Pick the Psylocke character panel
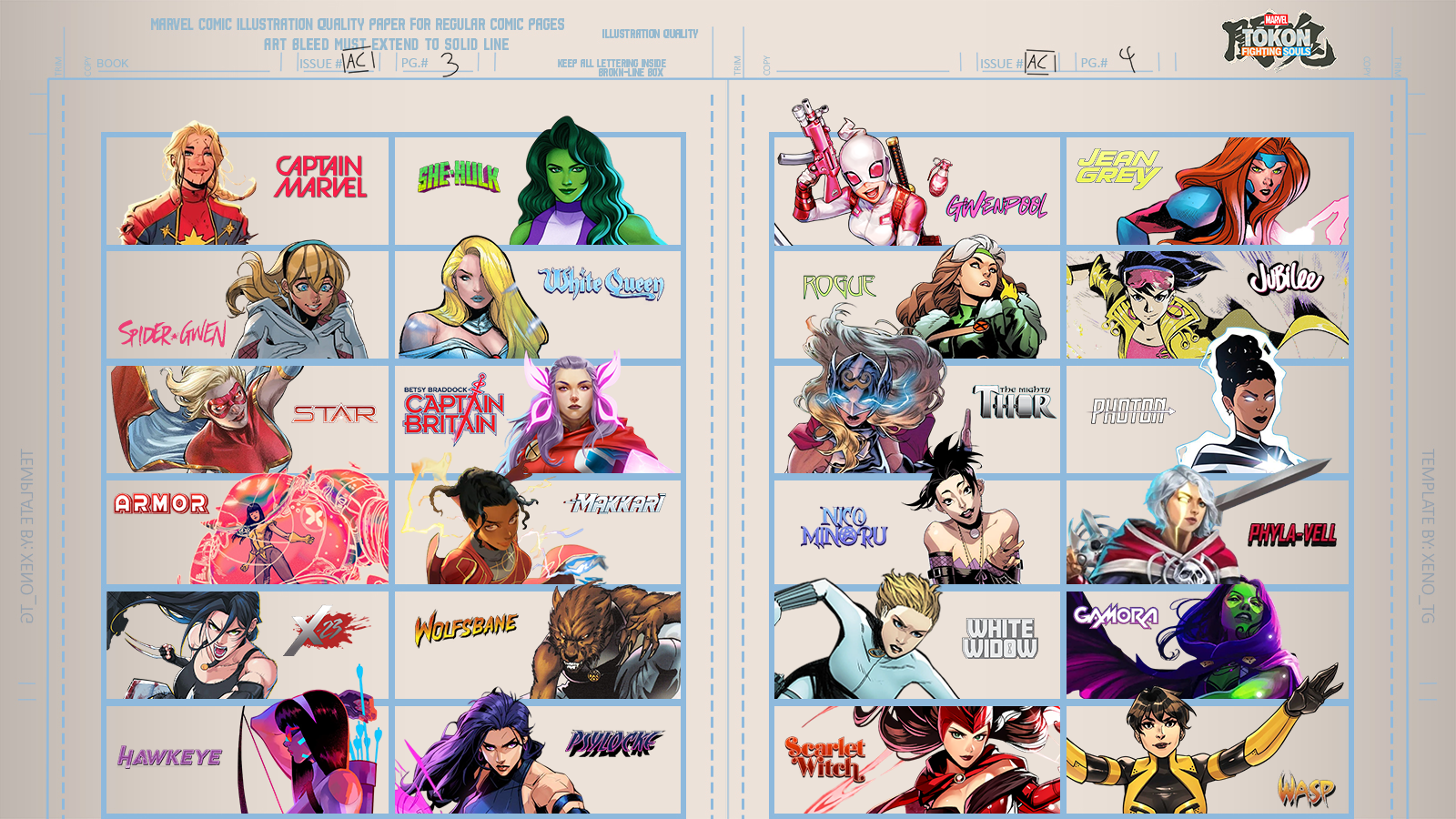The height and width of the screenshot is (819, 1456). pyautogui.click(x=538, y=760)
